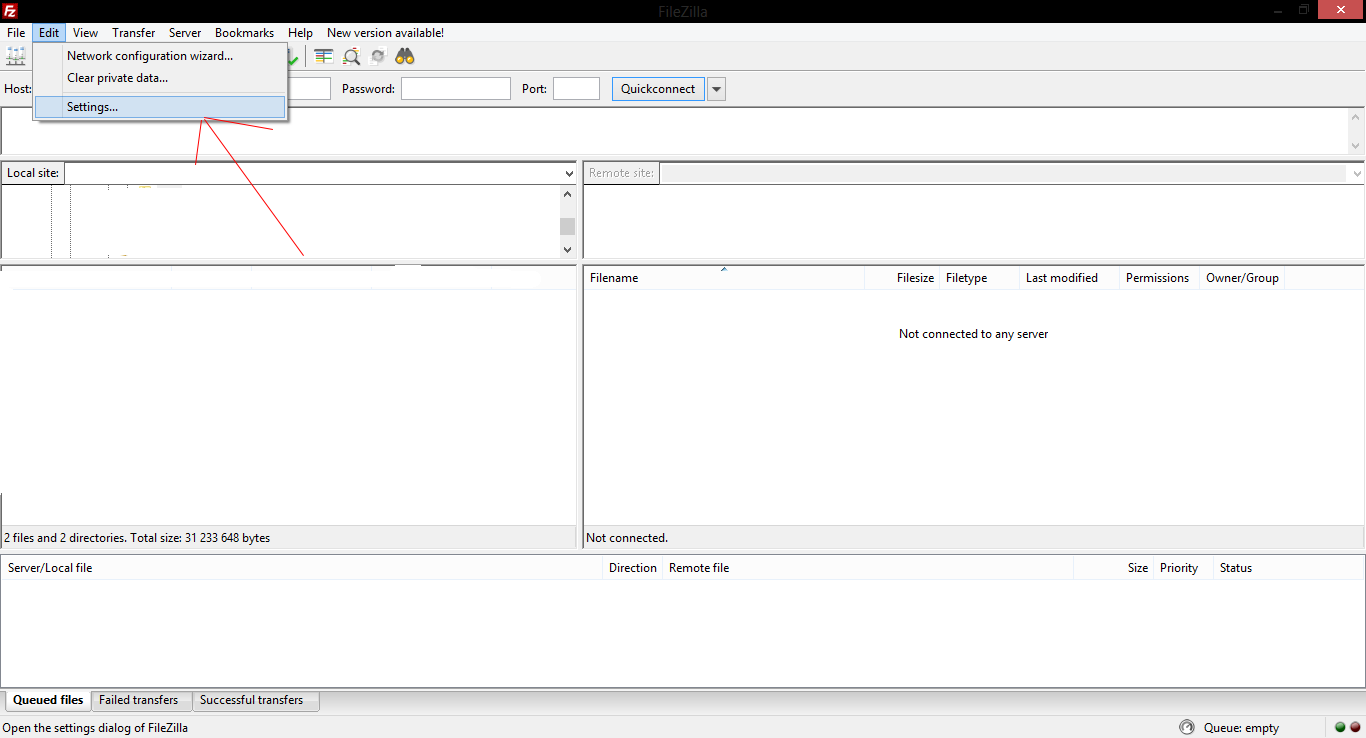
Task: Toggle synchronized browsing toolbar icon
Action: [x=378, y=57]
